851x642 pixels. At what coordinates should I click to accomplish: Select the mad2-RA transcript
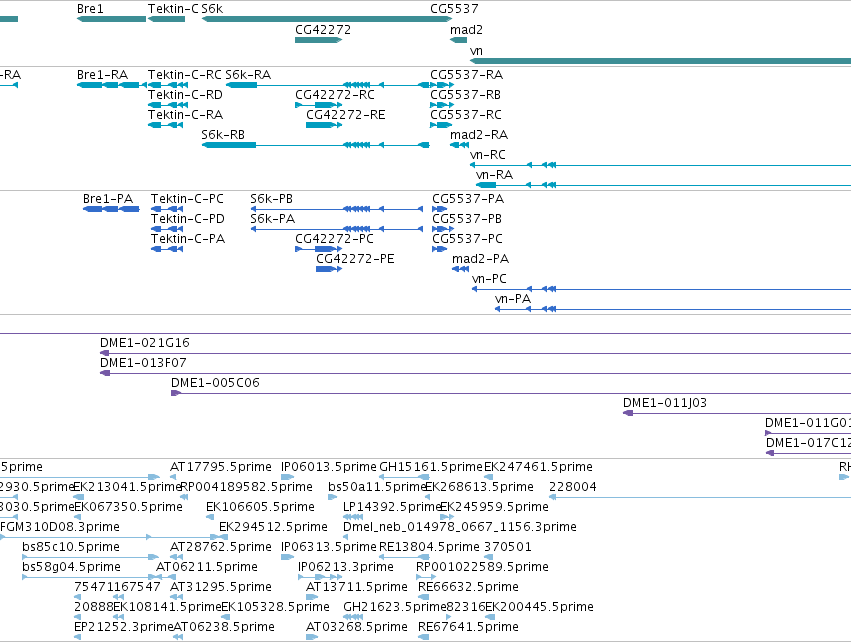pyautogui.click(x=479, y=135)
